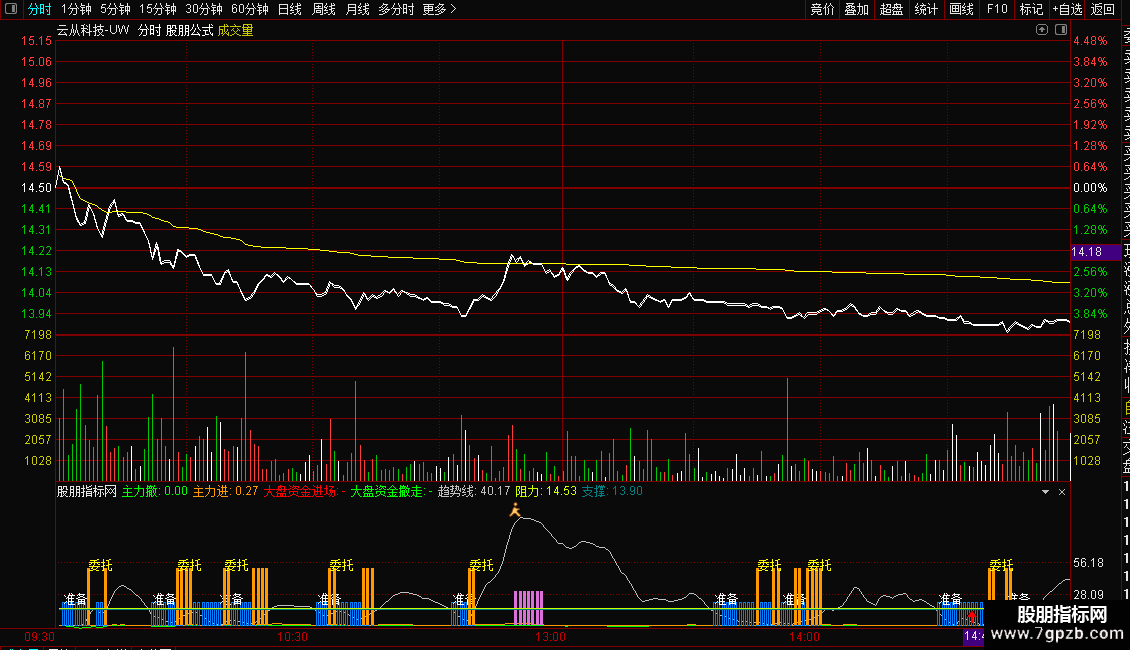
Task: Toggle the 竞价 auction display
Action: pyautogui.click(x=822, y=10)
